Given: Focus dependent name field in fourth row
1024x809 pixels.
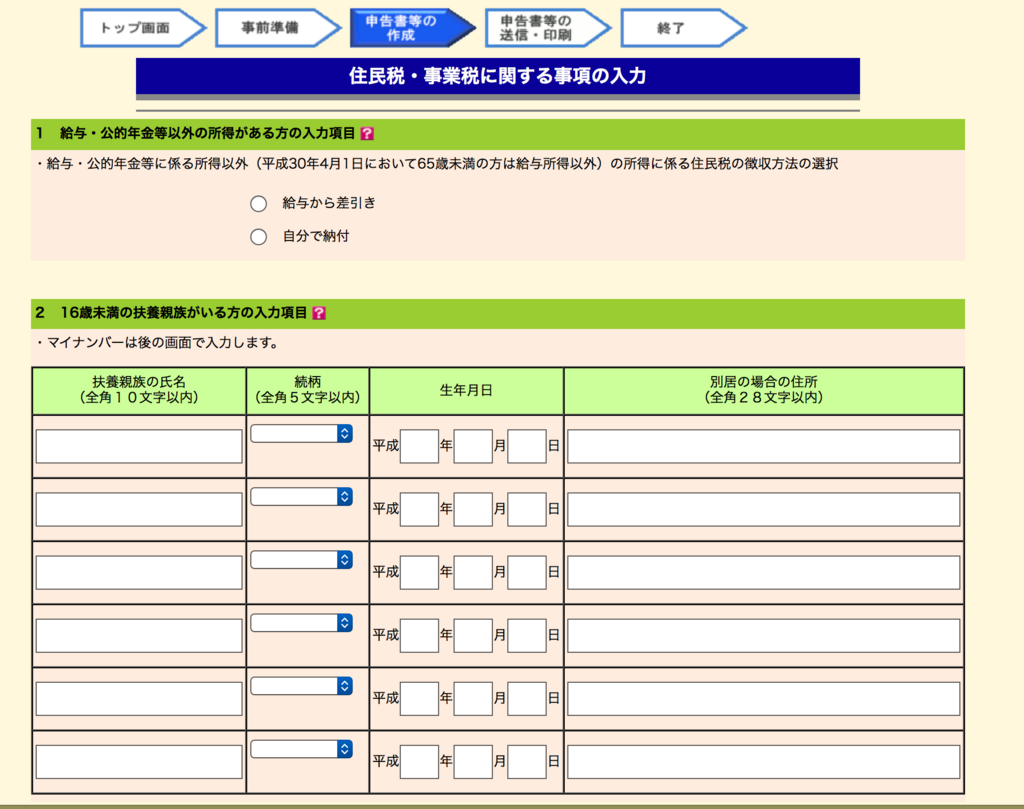Looking at the screenshot, I should (139, 635).
